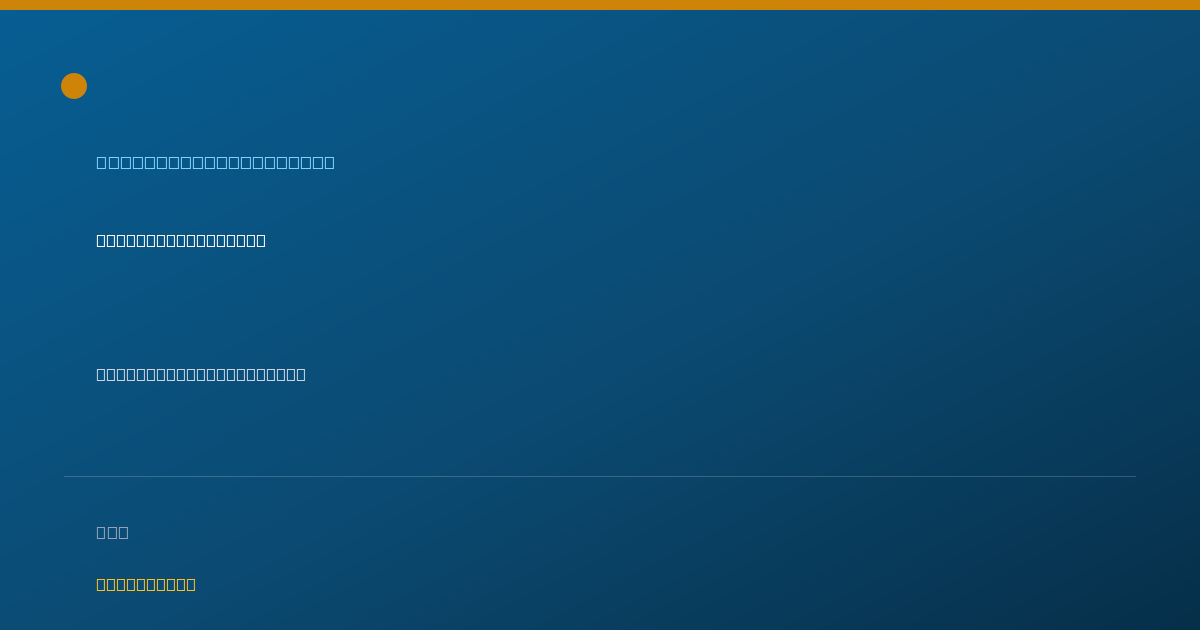This screenshot has height=630, width=1200.
Task: Click first glyph of regular white line
Action: tap(101, 374)
